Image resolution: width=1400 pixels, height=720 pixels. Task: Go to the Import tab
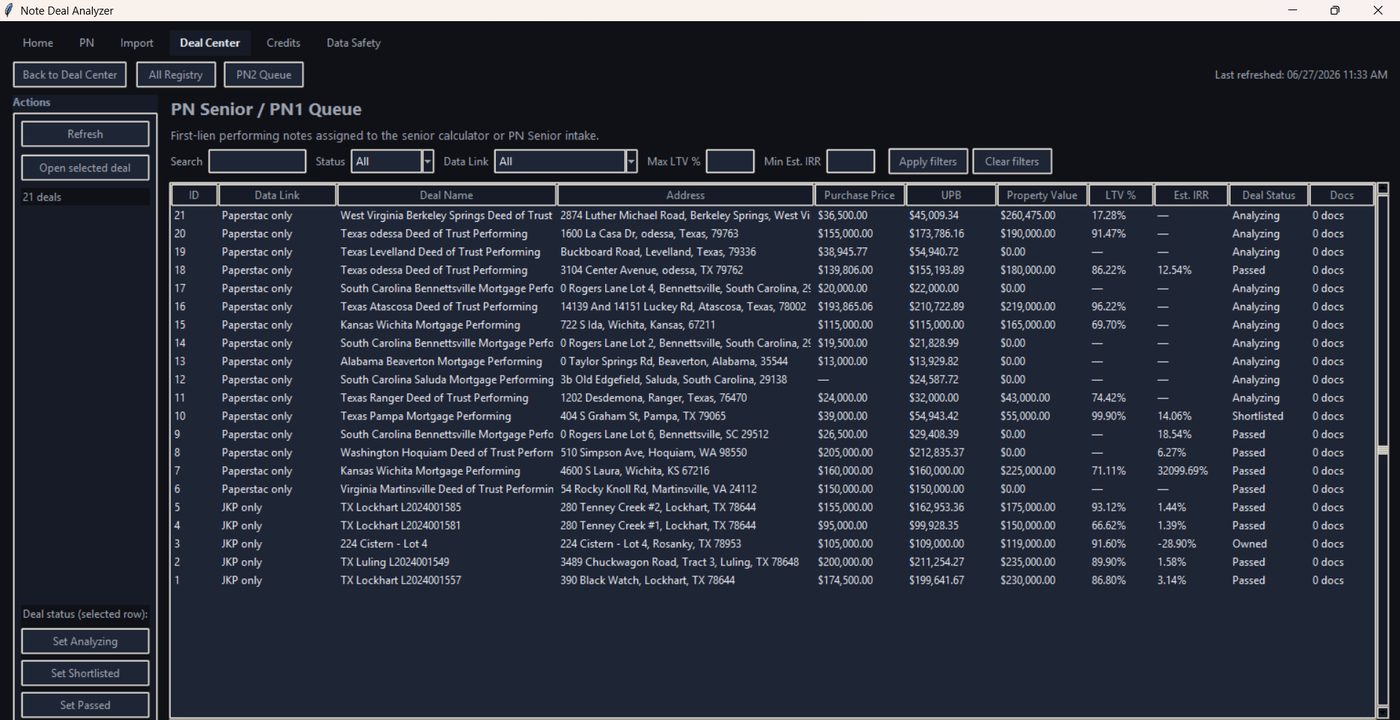click(x=137, y=43)
